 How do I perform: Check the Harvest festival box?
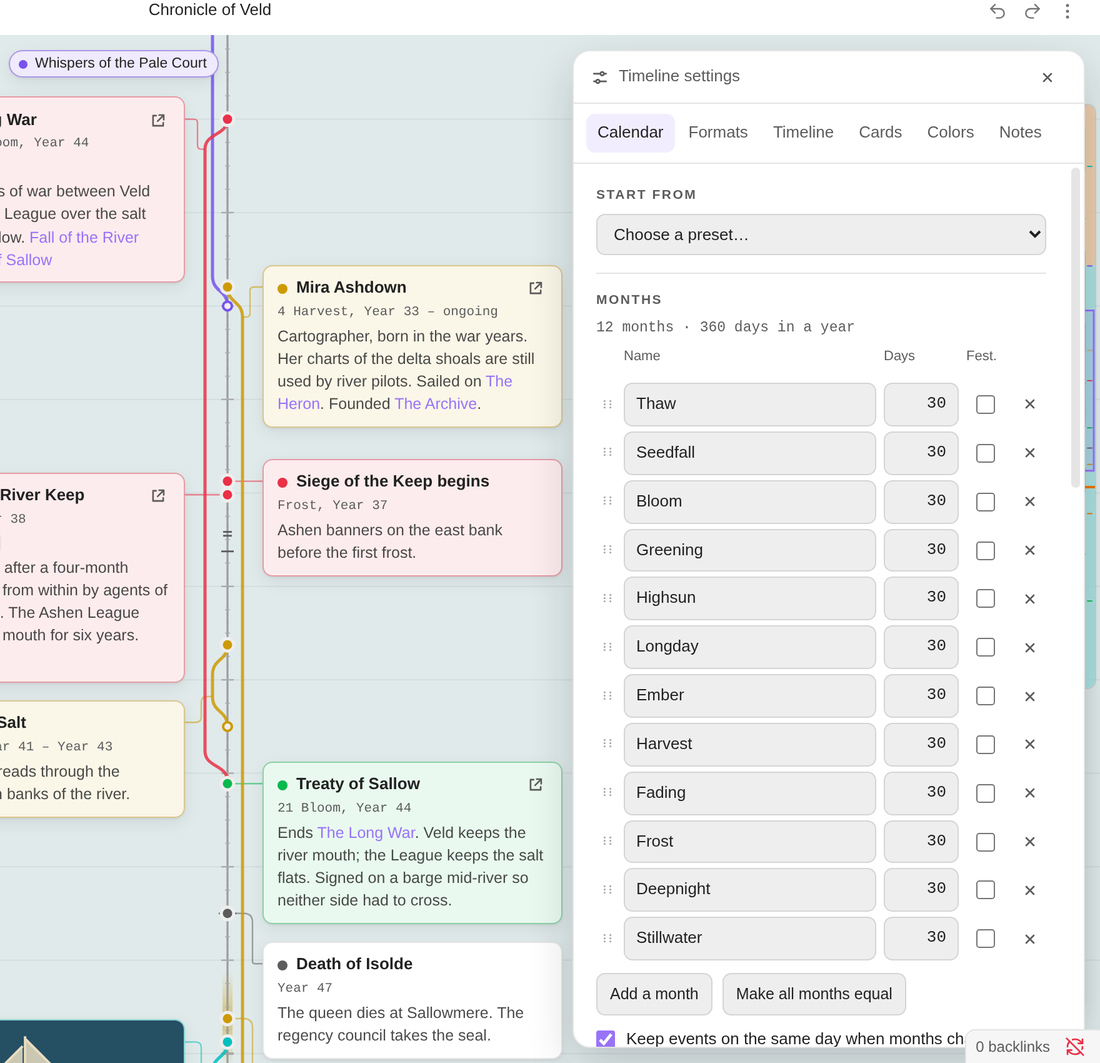click(x=986, y=744)
